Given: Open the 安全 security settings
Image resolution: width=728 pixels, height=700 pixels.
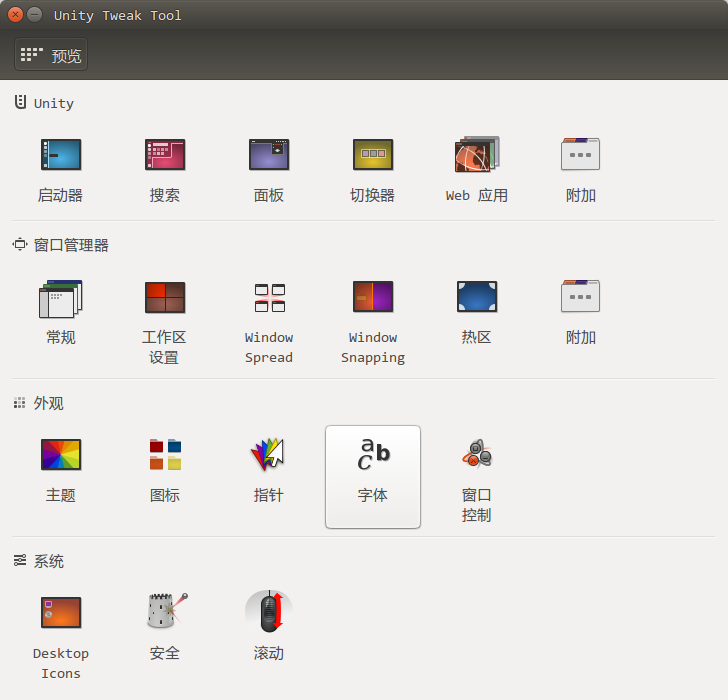Looking at the screenshot, I should click(165, 628).
